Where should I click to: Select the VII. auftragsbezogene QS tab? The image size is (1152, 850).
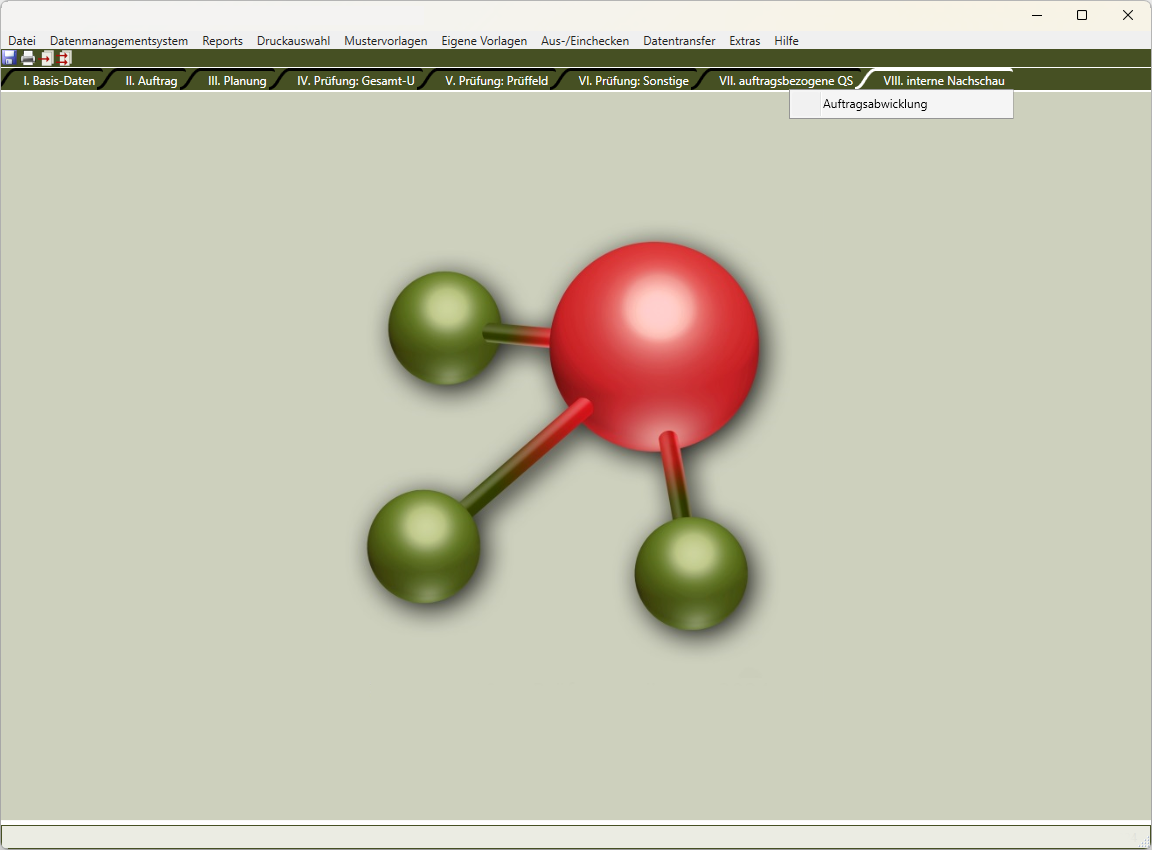(786, 81)
